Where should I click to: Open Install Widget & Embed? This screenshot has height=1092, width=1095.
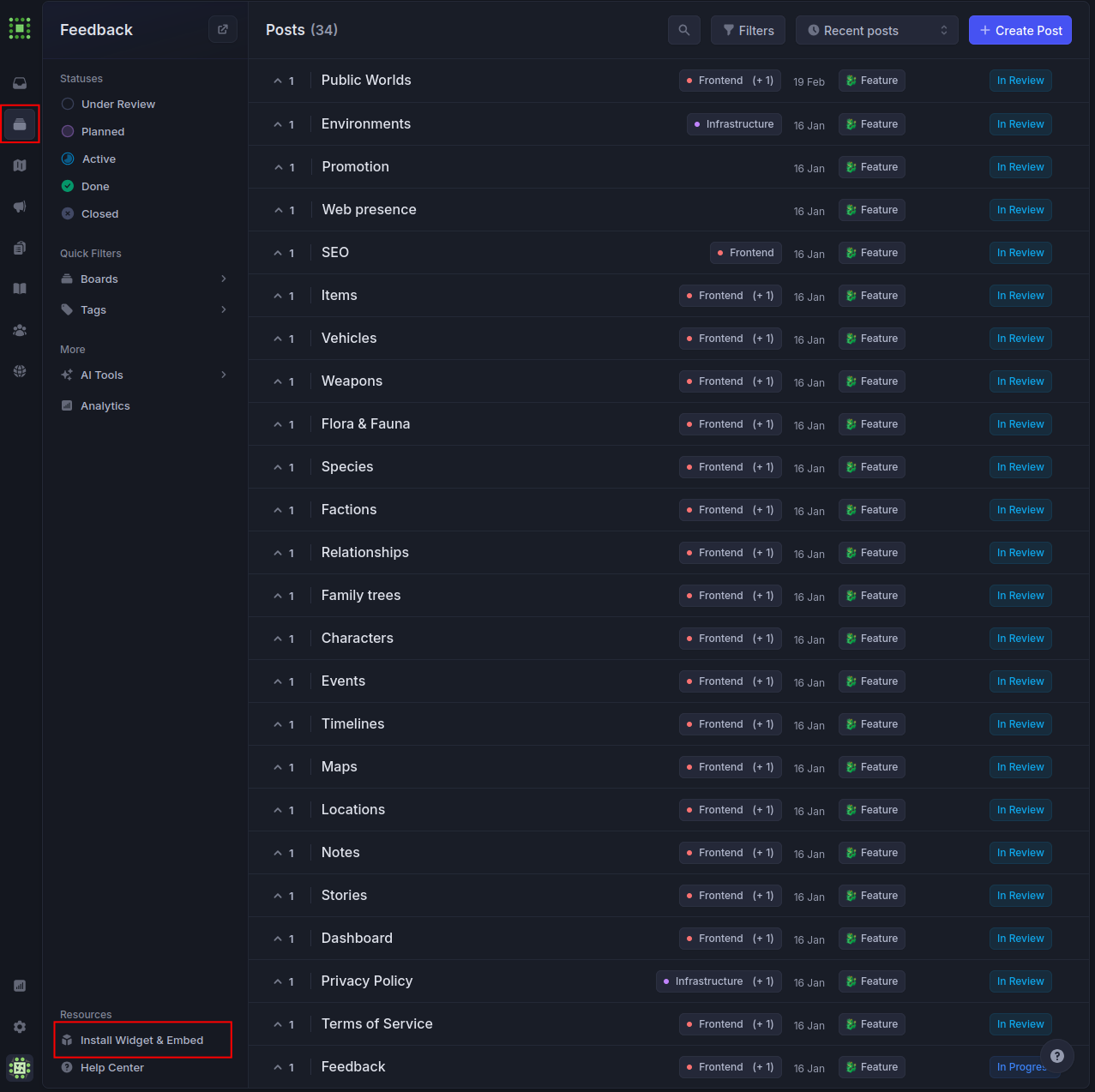(142, 1040)
